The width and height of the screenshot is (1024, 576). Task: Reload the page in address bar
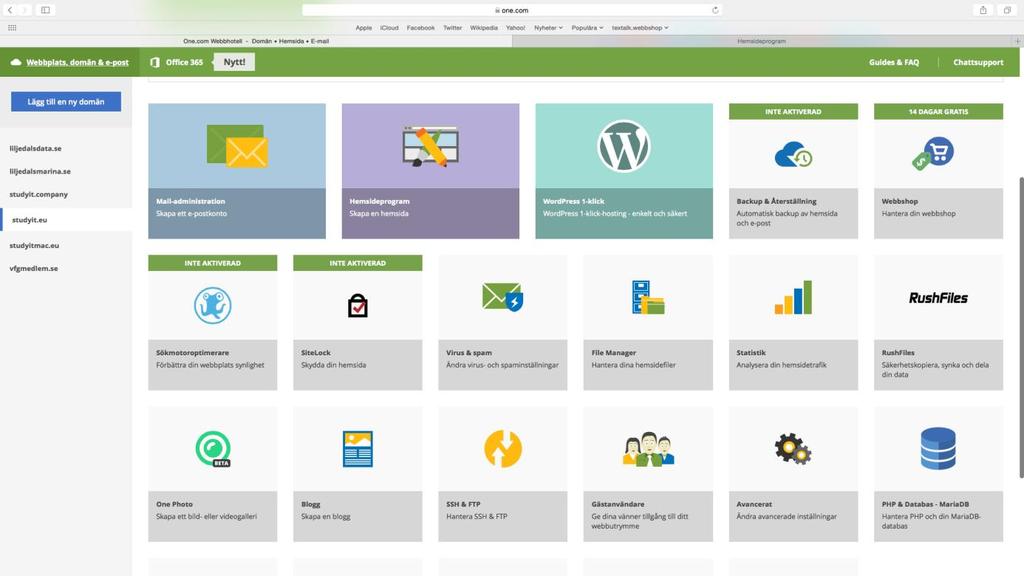click(x=715, y=10)
